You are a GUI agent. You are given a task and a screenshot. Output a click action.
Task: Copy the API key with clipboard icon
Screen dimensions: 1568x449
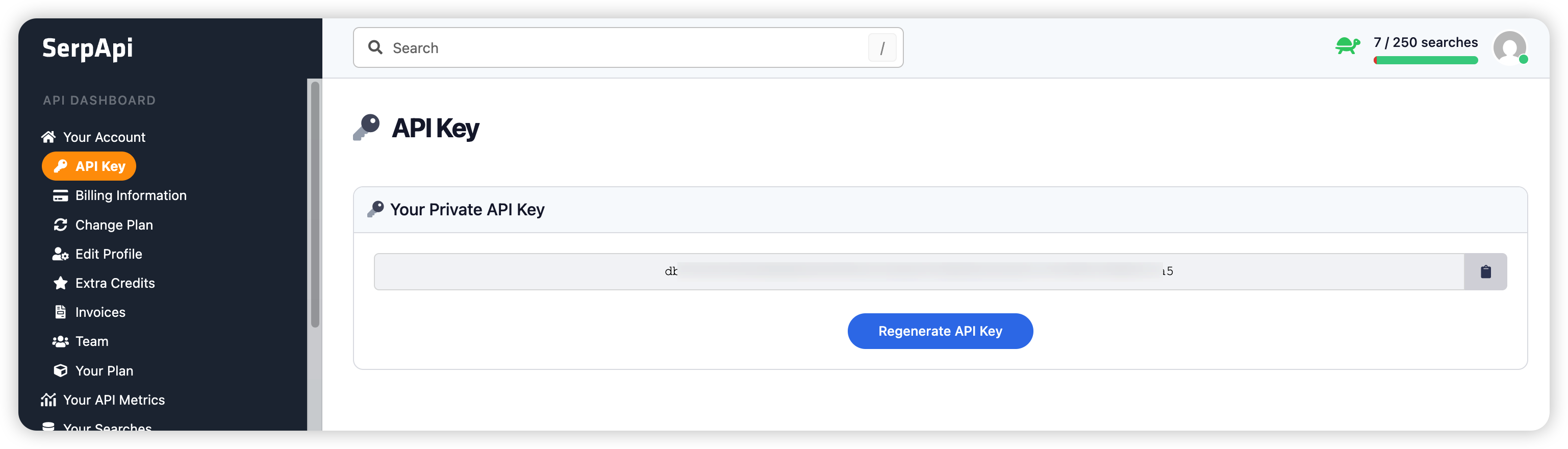click(x=1485, y=272)
